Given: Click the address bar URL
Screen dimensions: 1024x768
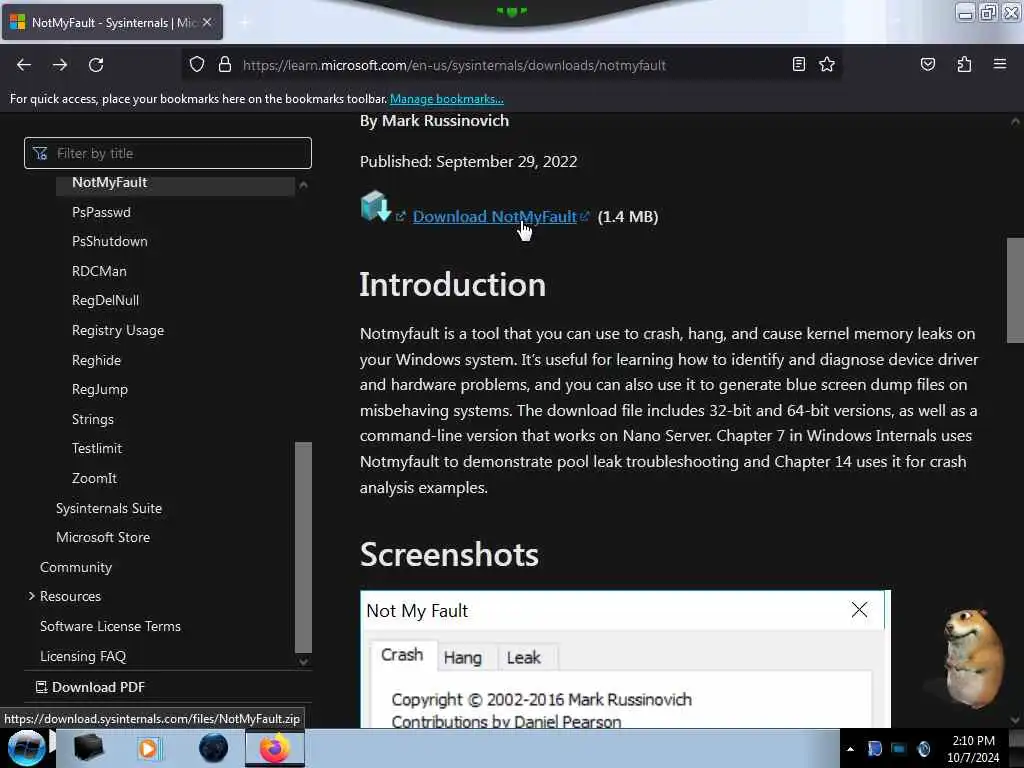Looking at the screenshot, I should click(454, 65).
